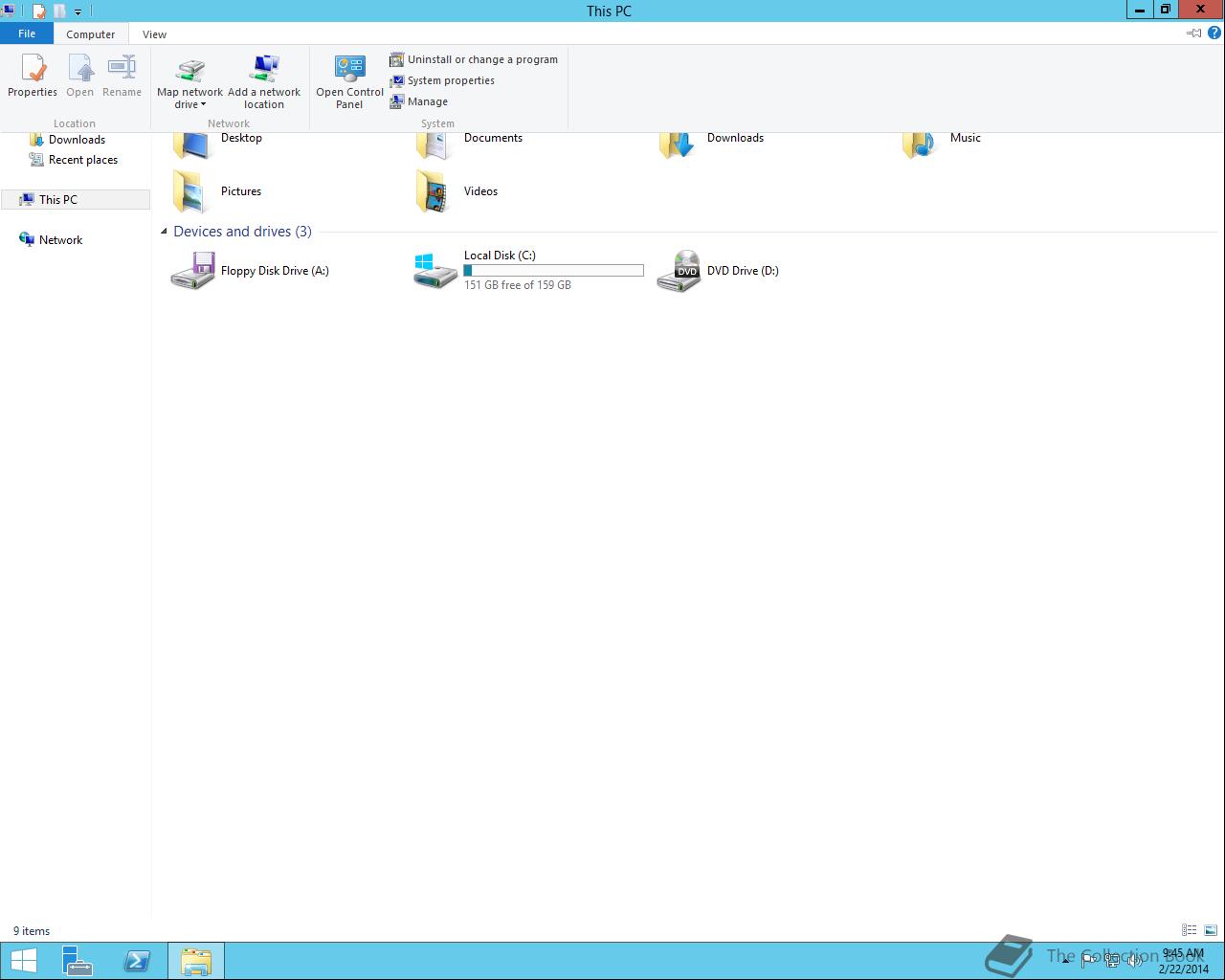Select the Pictures folder

pyautogui.click(x=217, y=191)
